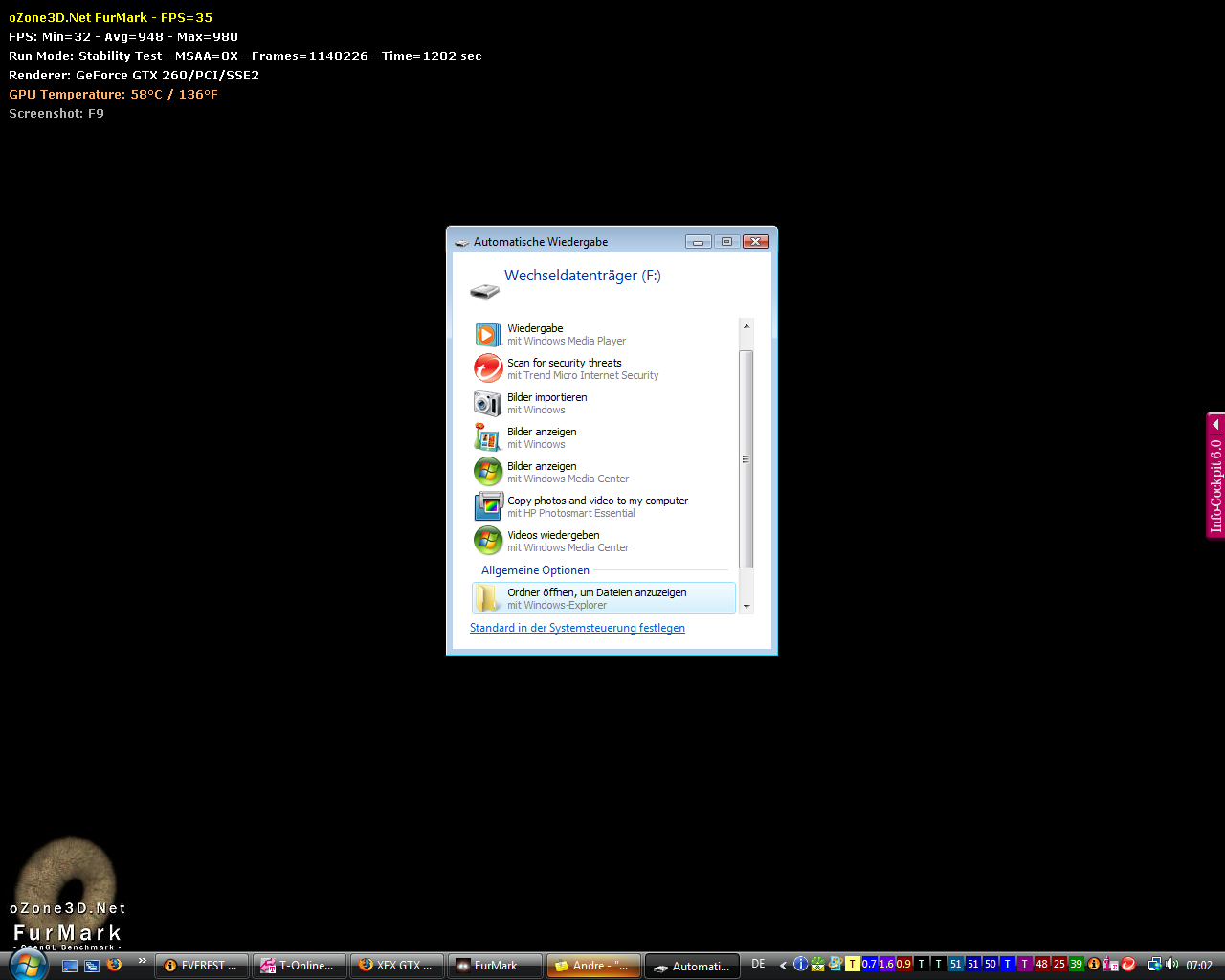Choose Bilder anzeigen mit Windows
This screenshot has height=980, width=1225.
(x=604, y=438)
